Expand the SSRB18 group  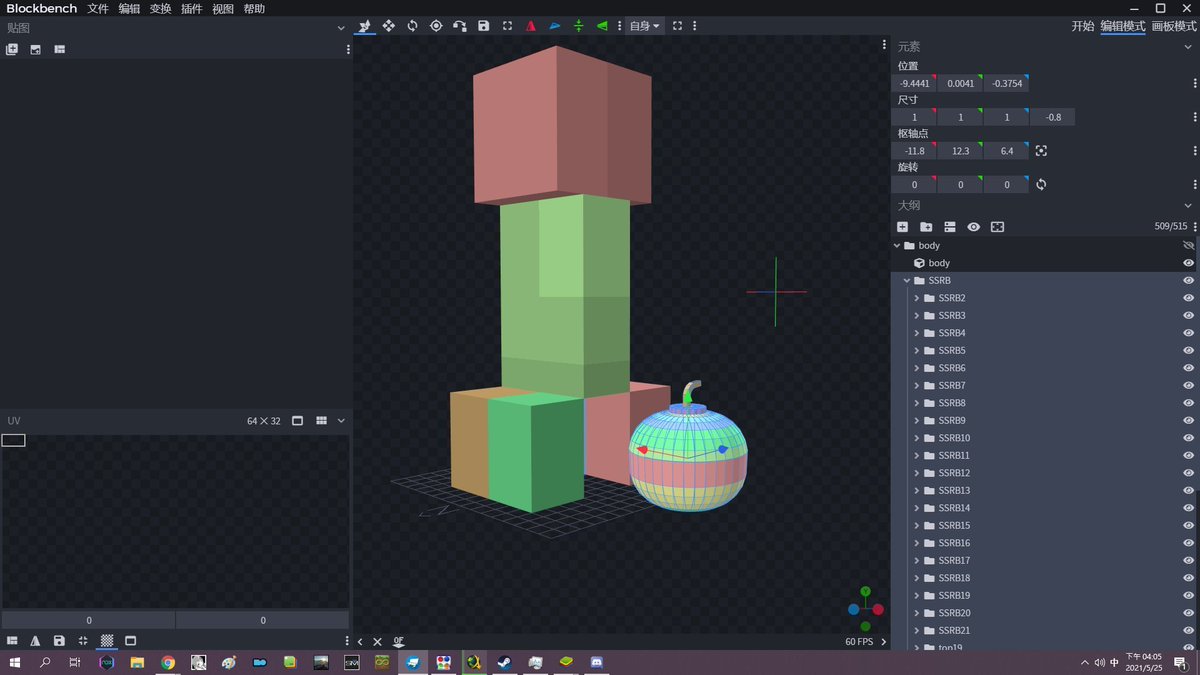point(917,578)
